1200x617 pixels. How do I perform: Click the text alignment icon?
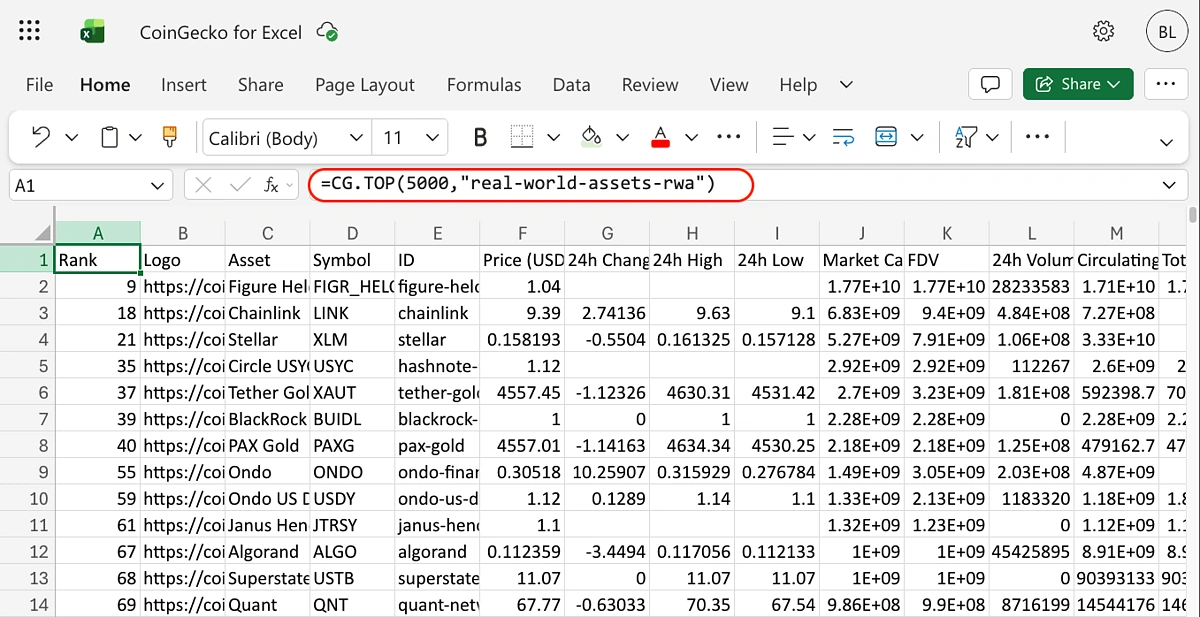(785, 137)
